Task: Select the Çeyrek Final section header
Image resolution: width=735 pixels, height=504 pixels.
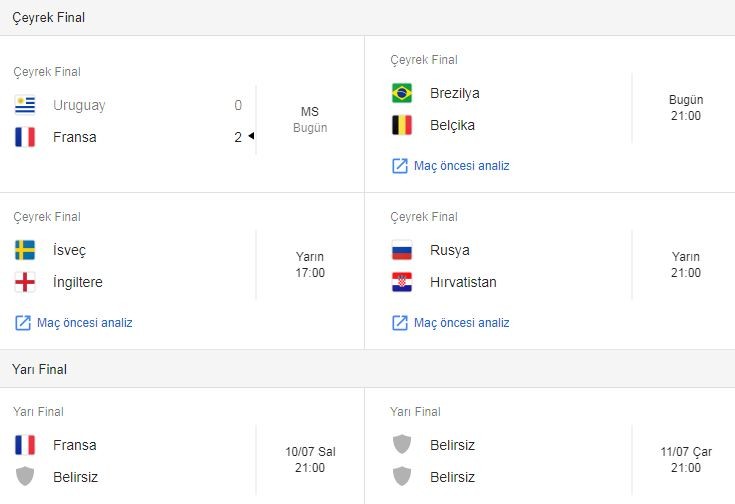Action: tap(48, 18)
